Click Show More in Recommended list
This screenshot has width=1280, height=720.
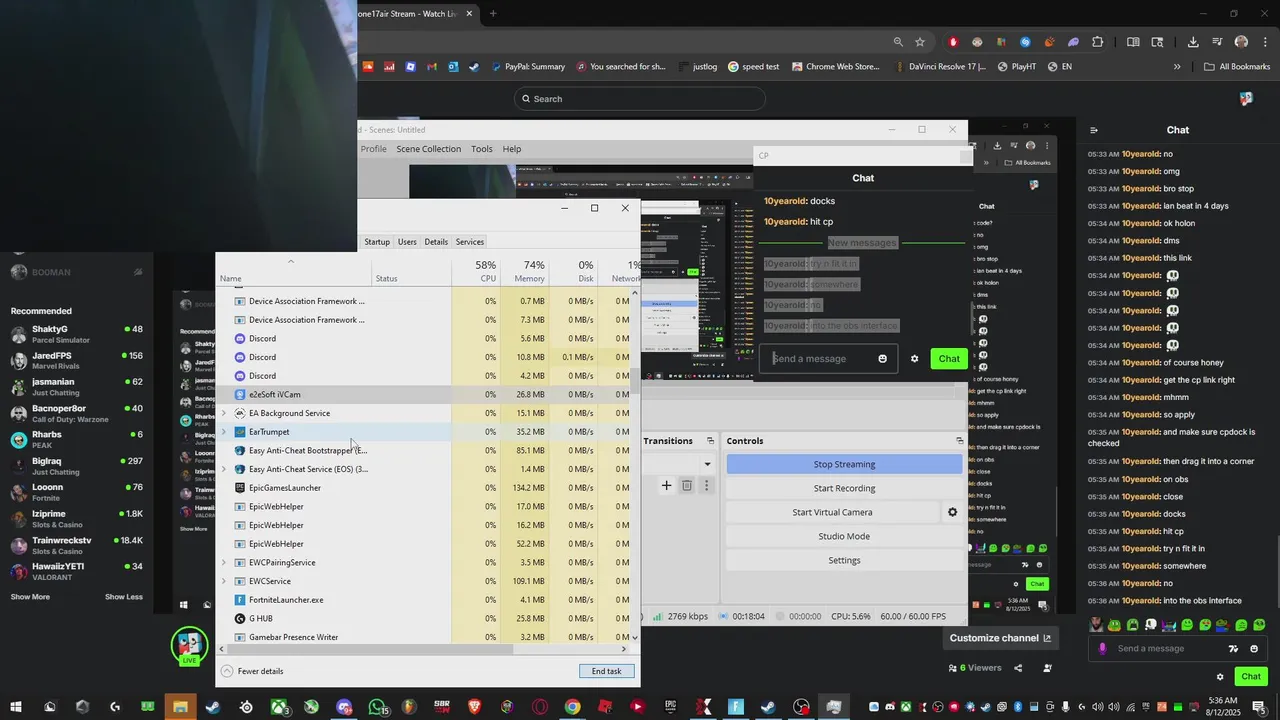[x=30, y=597]
